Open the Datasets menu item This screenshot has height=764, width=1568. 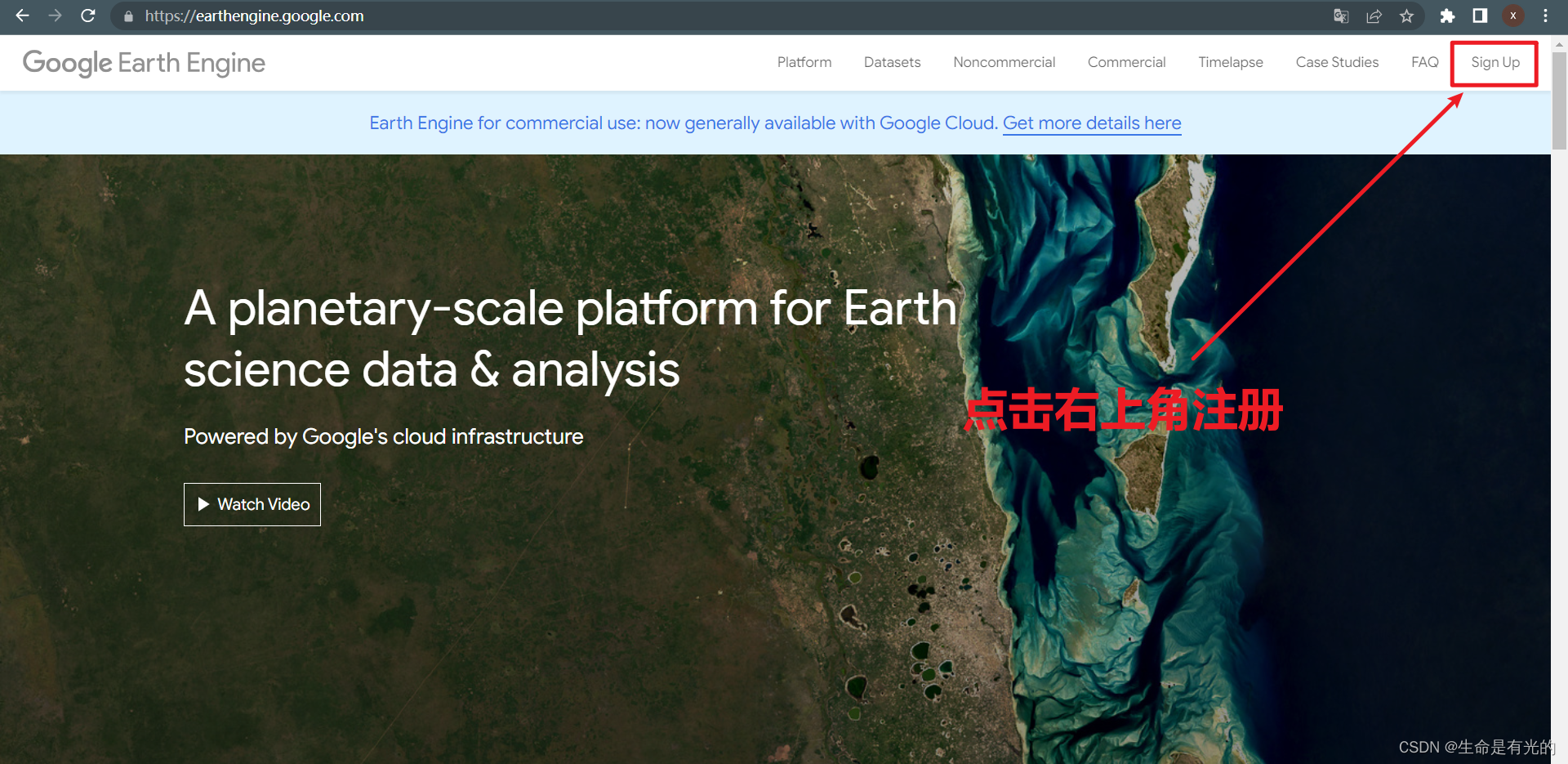(892, 62)
